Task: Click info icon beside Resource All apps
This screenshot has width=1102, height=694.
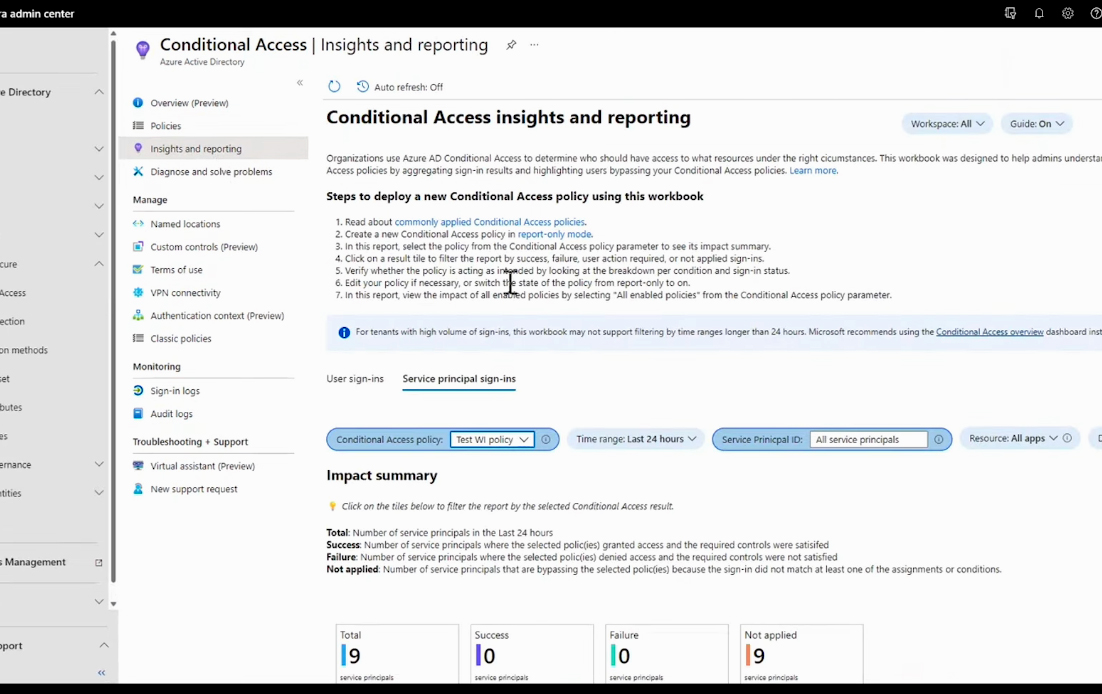Action: coord(1067,438)
